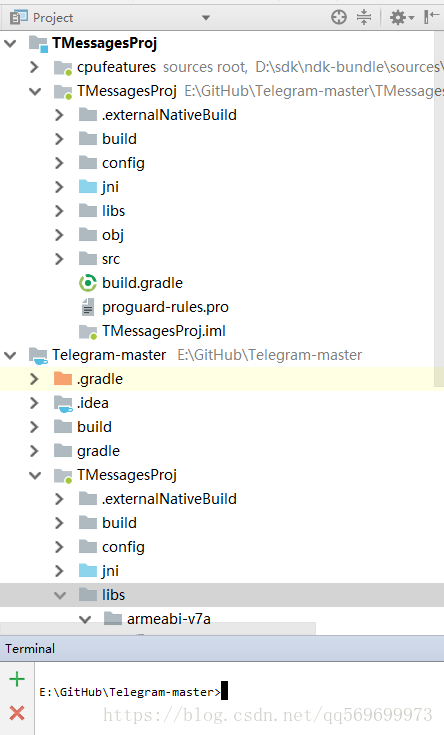Viewport: 444px width, 735px height.
Task: Select the gradle folder under Telegram-master
Action: (x=98, y=451)
